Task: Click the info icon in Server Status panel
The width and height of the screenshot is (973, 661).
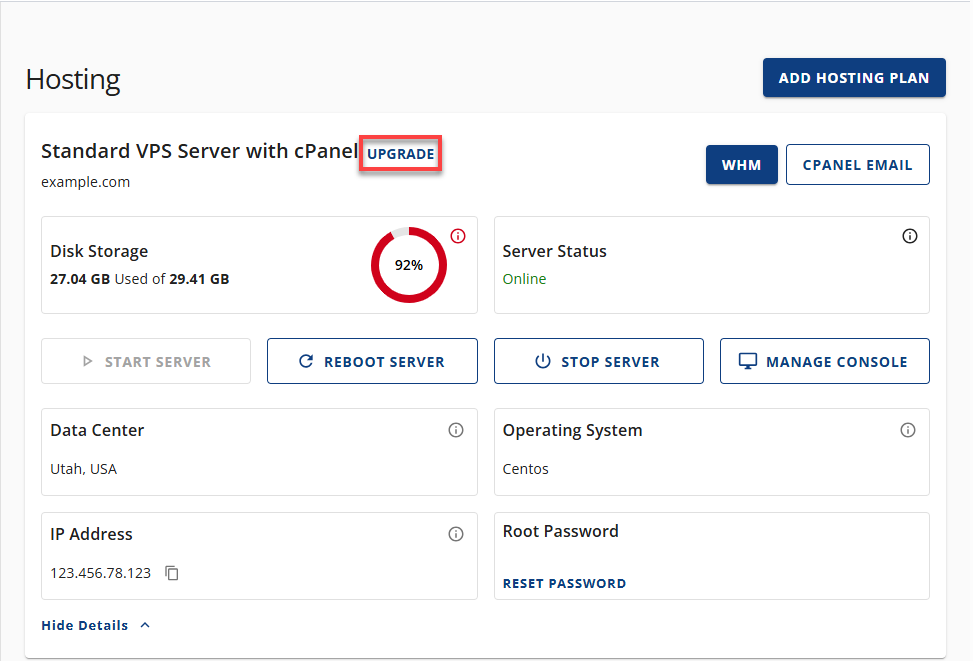Action: coord(910,236)
